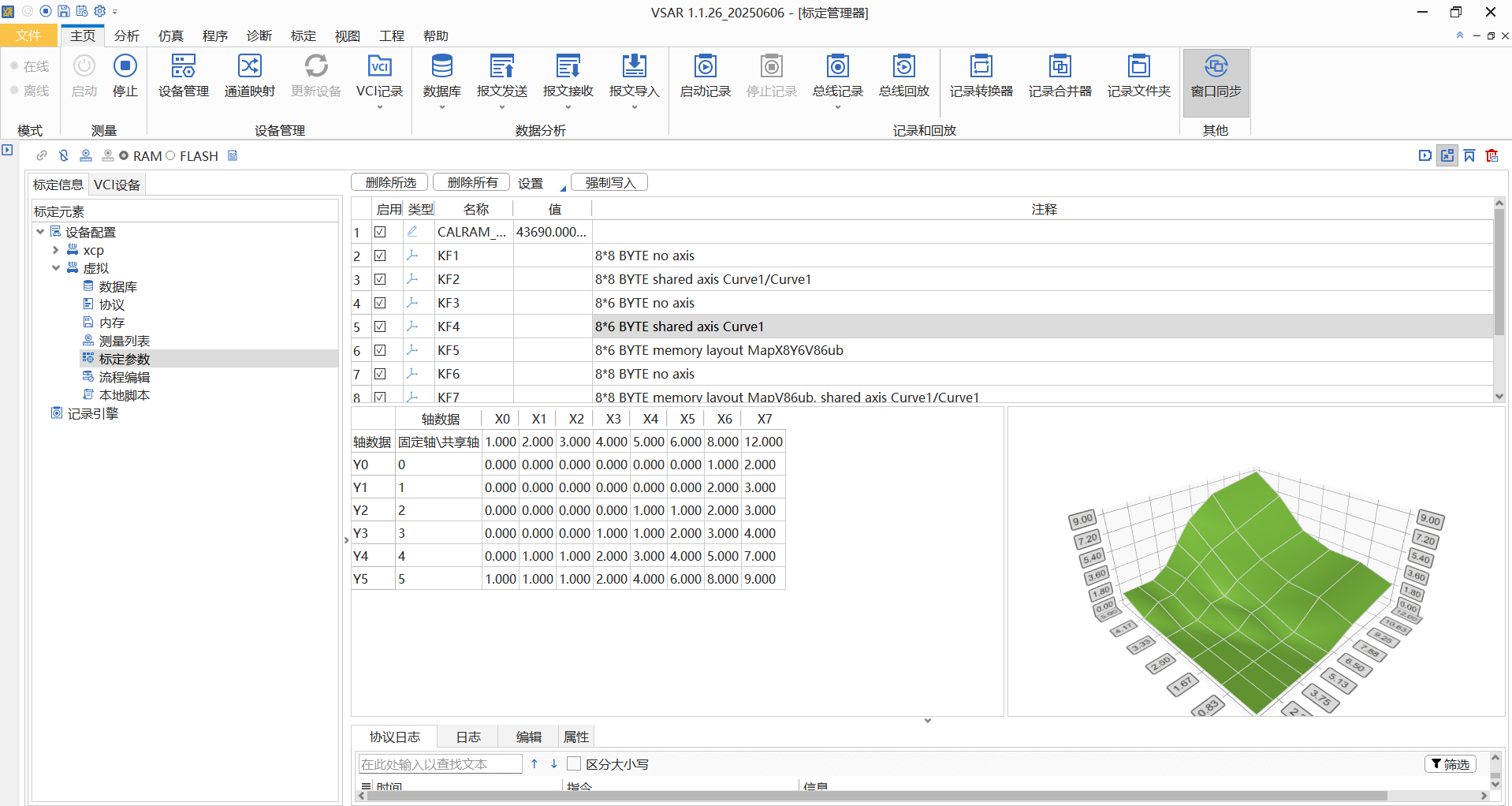Uncheck enable box for CALRAM row
Viewport: 1512px width, 806px height.
pyautogui.click(x=380, y=232)
